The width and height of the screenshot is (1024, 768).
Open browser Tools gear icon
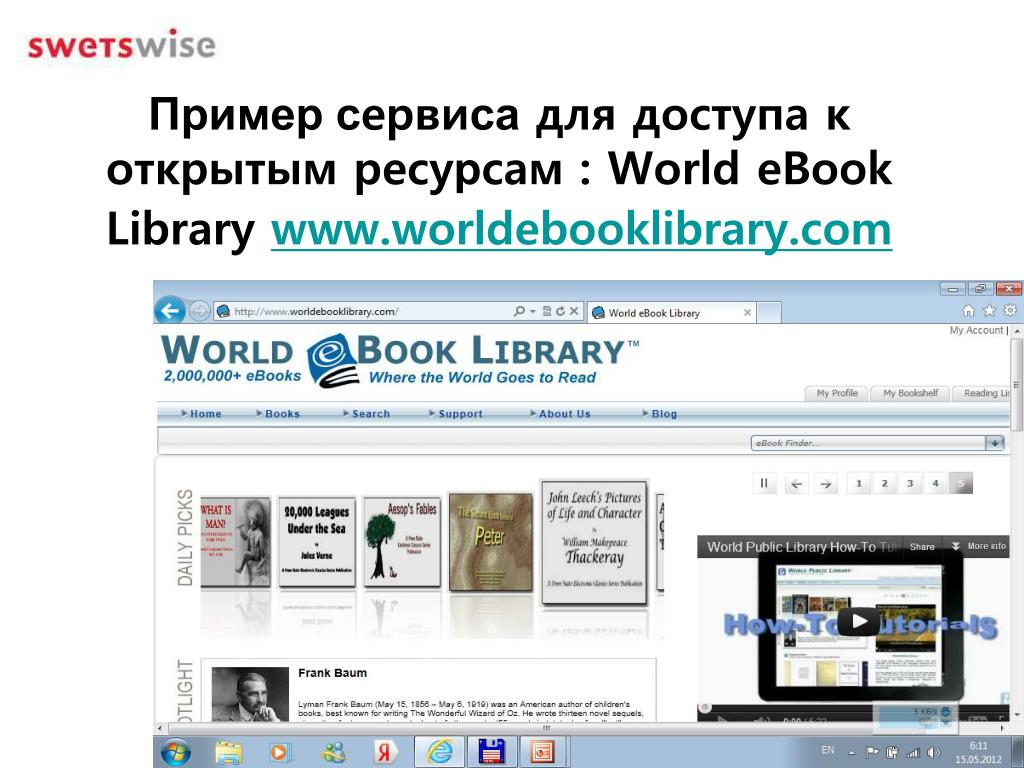click(x=1010, y=310)
